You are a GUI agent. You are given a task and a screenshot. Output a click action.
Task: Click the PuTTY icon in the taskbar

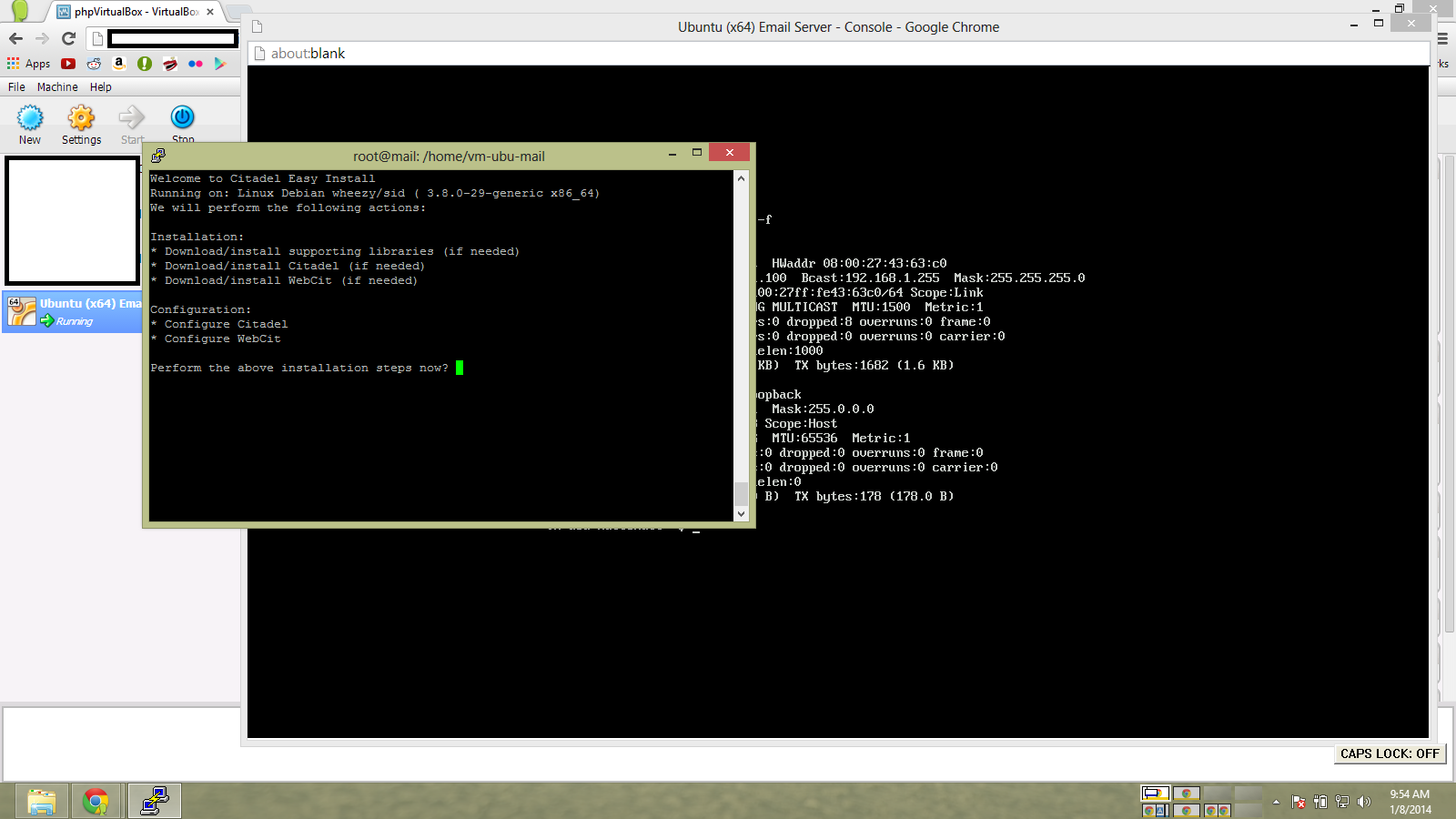tap(154, 801)
